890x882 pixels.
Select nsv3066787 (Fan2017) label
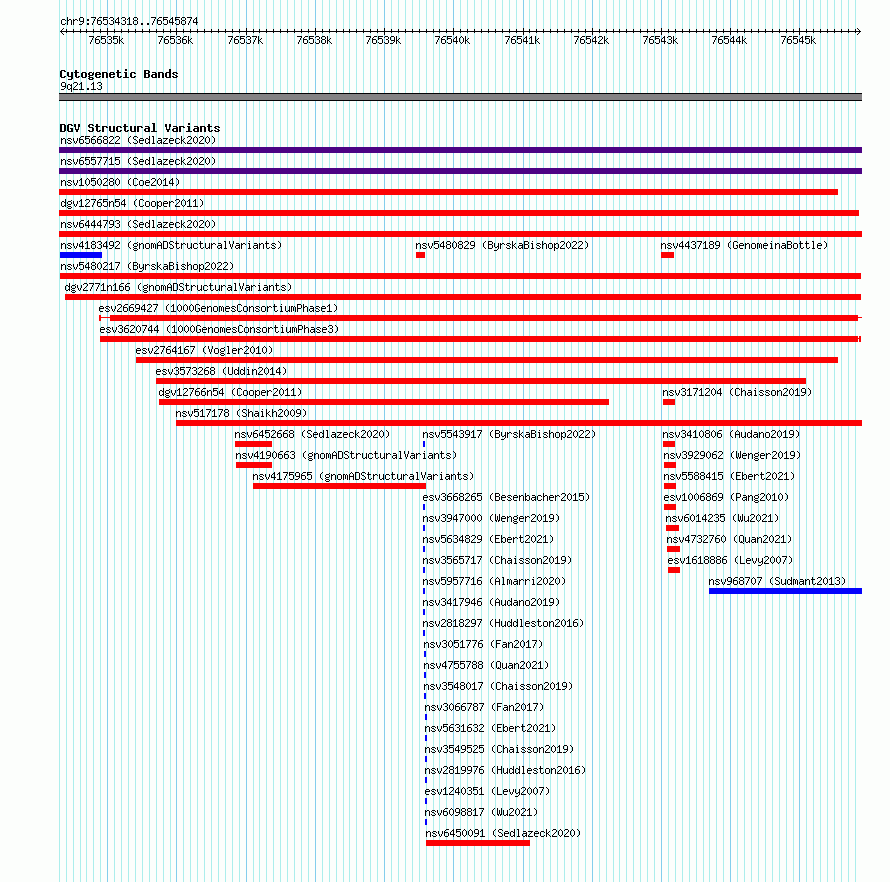[485, 707]
